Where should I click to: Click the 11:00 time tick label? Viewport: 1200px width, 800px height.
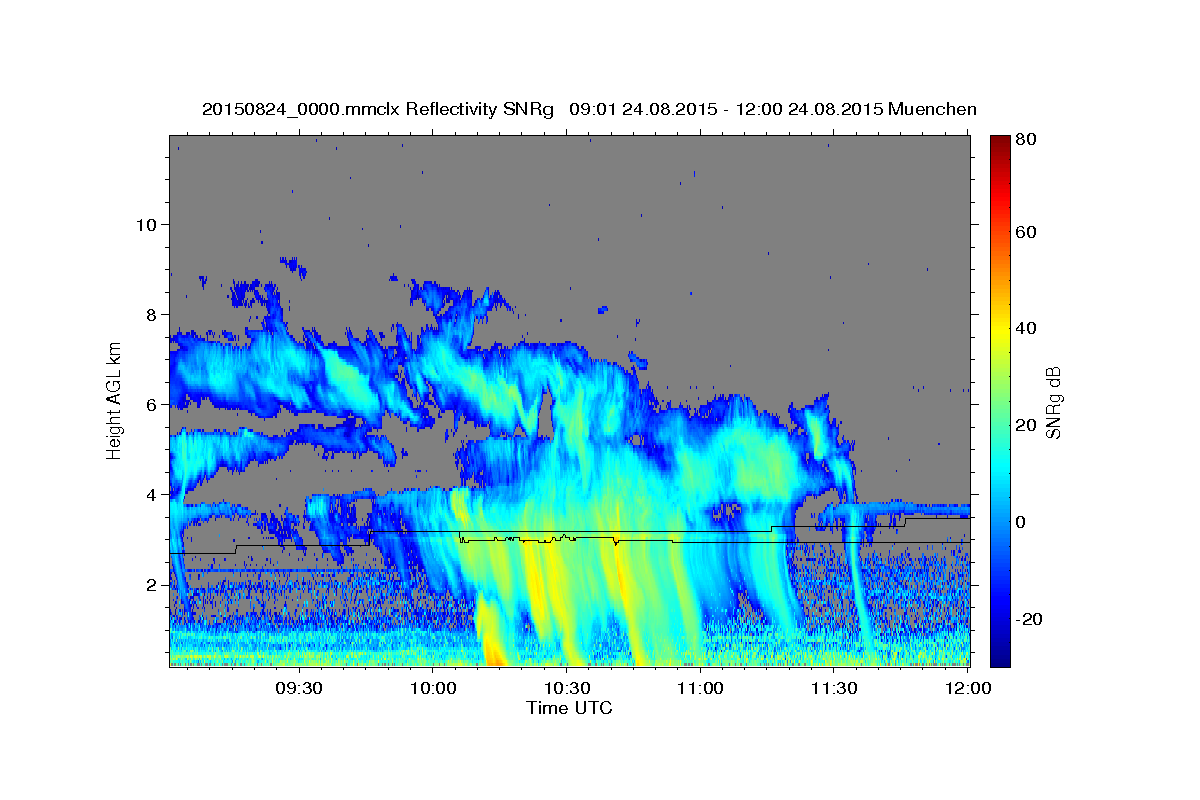pyautogui.click(x=700, y=689)
